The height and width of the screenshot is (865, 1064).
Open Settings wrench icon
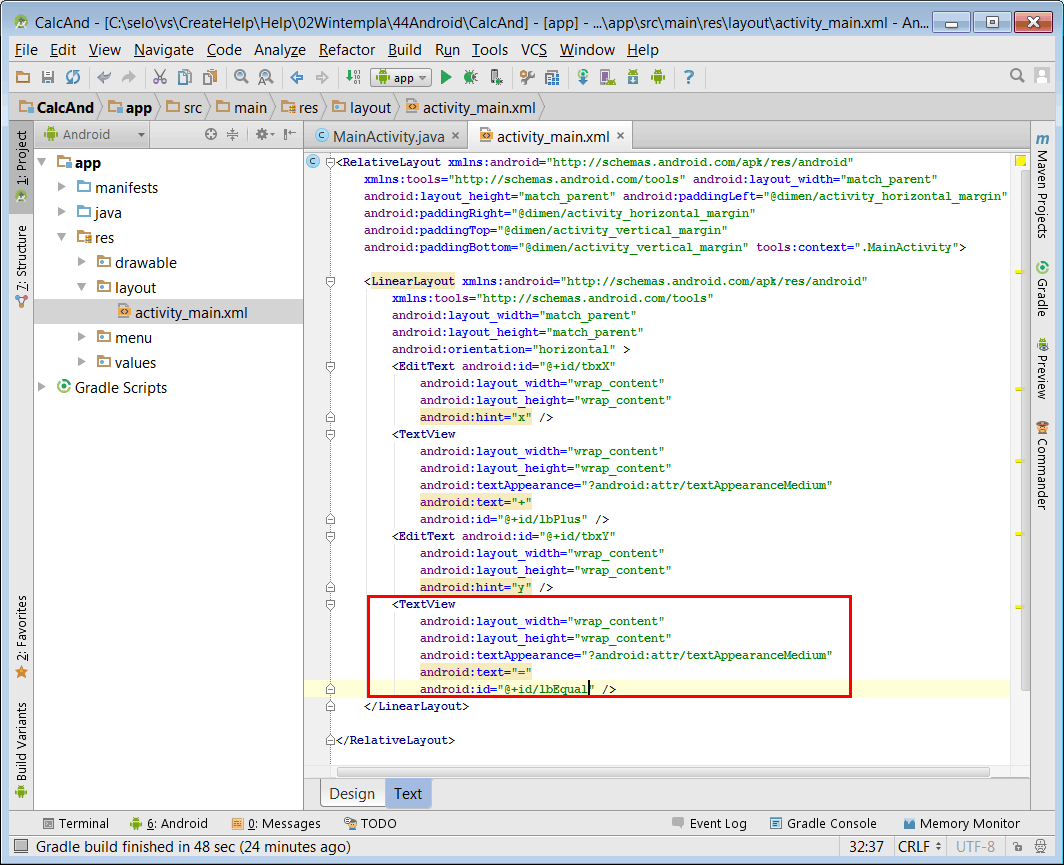click(x=527, y=77)
